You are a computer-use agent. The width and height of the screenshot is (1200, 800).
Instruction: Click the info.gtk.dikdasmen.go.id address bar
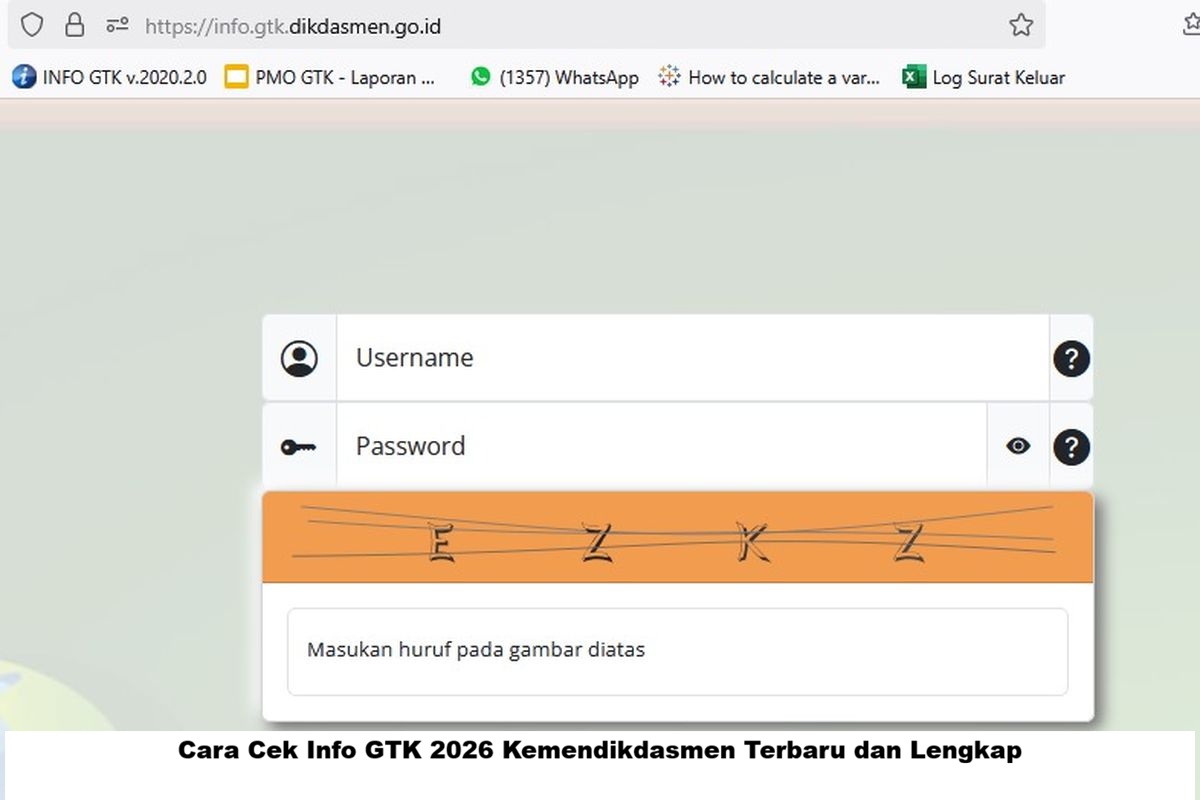560,26
